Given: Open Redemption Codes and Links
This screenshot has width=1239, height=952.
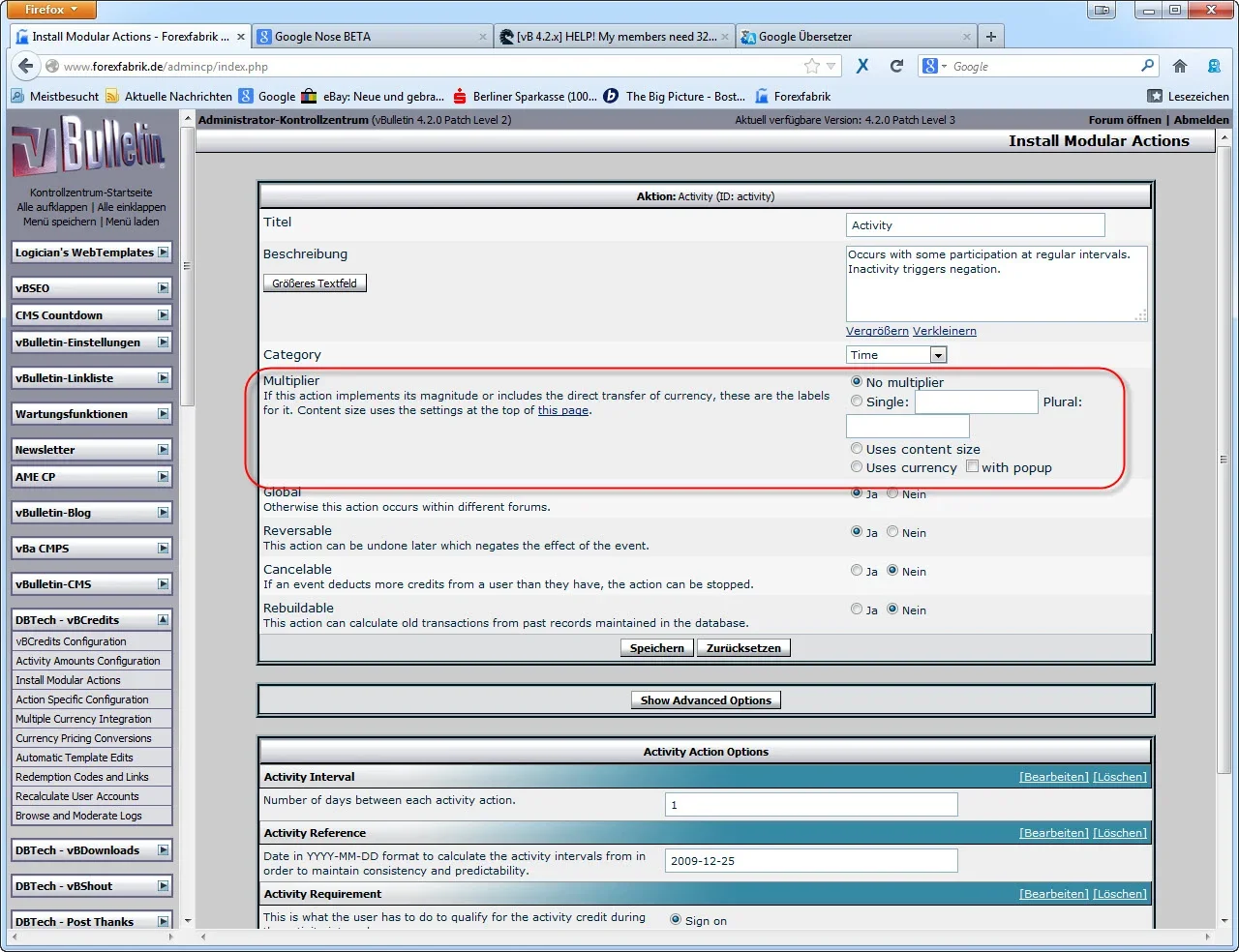Looking at the screenshot, I should [x=82, y=777].
